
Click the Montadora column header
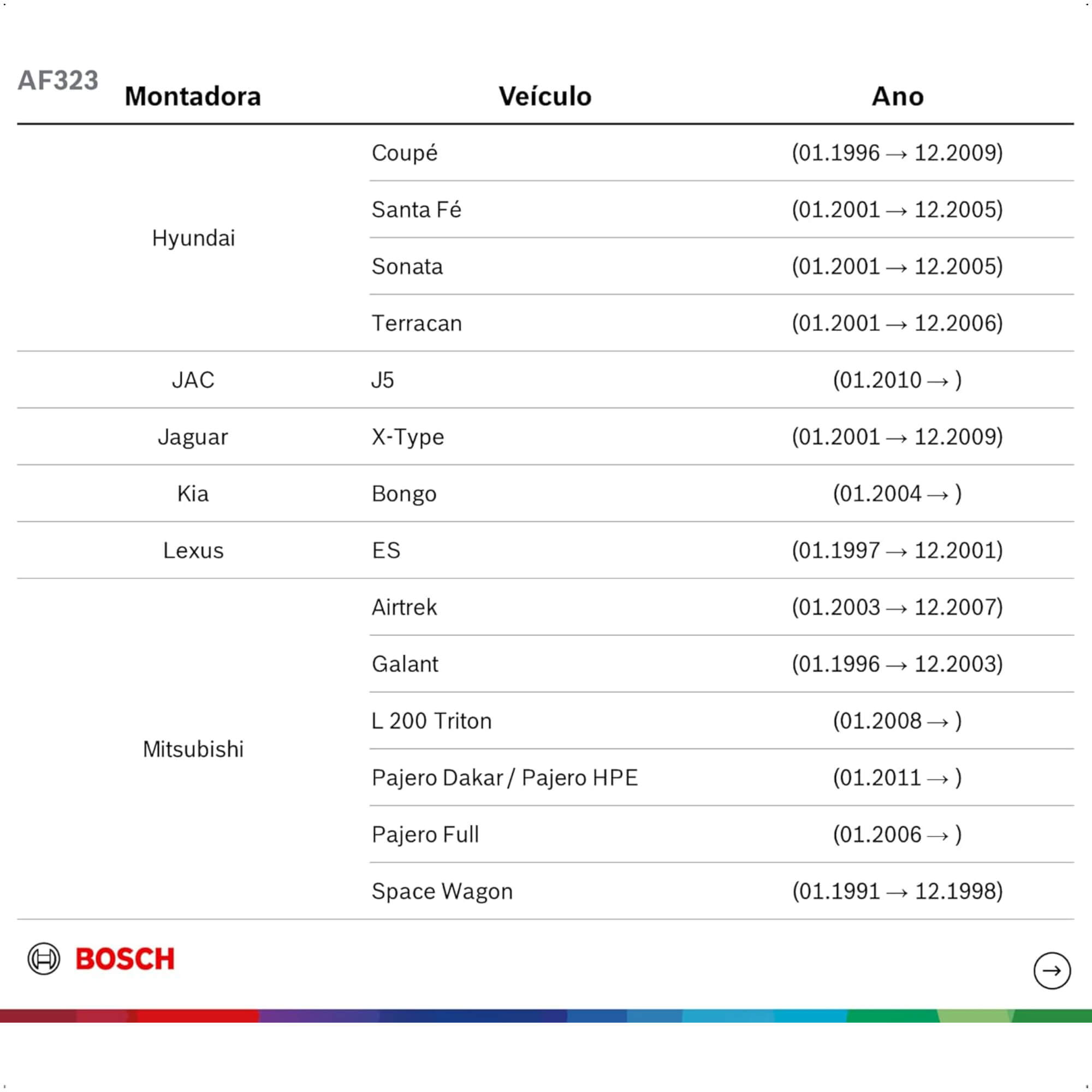click(x=193, y=96)
